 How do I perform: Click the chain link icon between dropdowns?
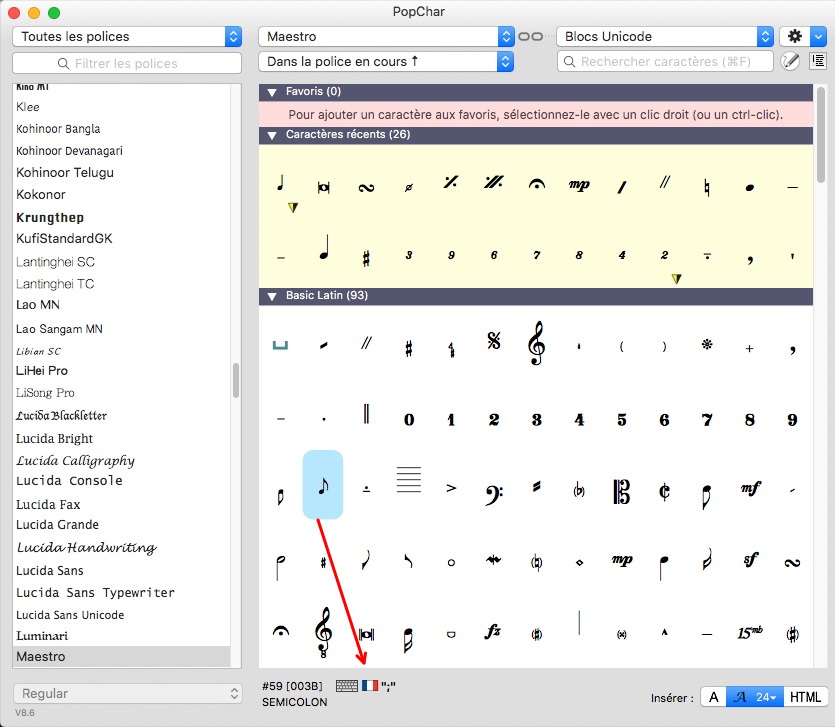[530, 36]
